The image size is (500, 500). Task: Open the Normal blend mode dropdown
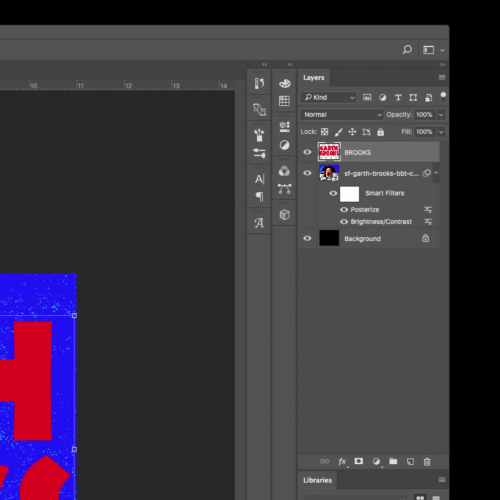click(342, 115)
